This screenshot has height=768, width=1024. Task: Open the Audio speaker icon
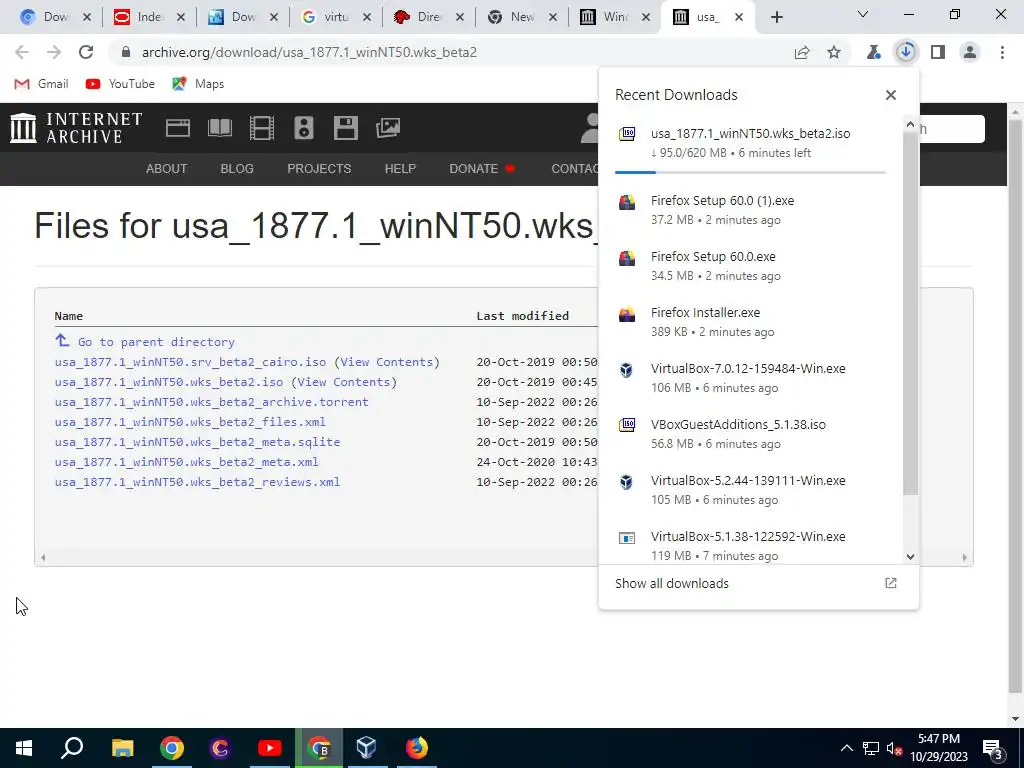[304, 127]
